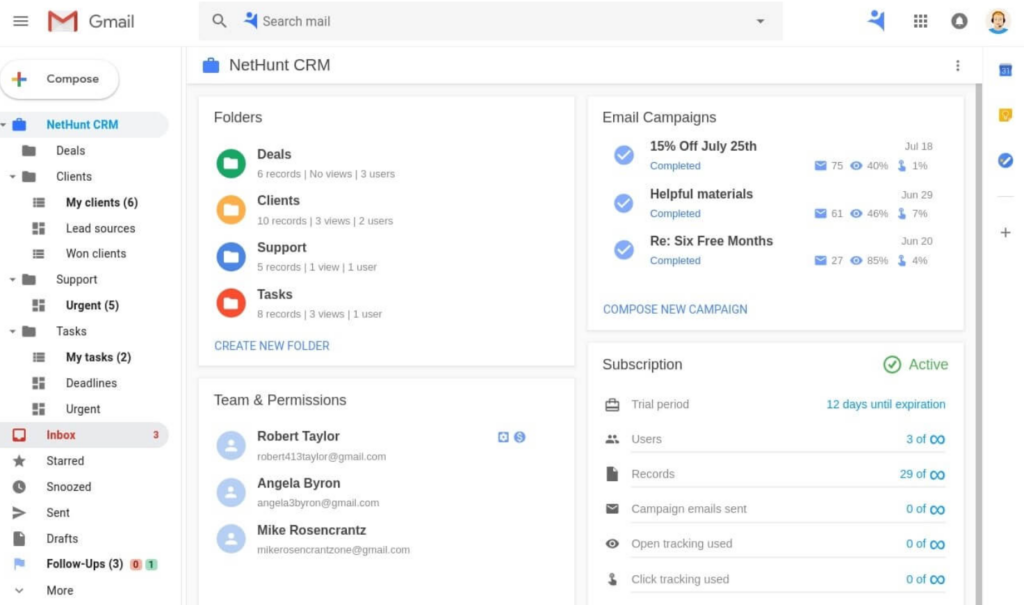Screen dimensions: 1024x605
Task: Click Angela Byron's avatar
Action: [231, 493]
